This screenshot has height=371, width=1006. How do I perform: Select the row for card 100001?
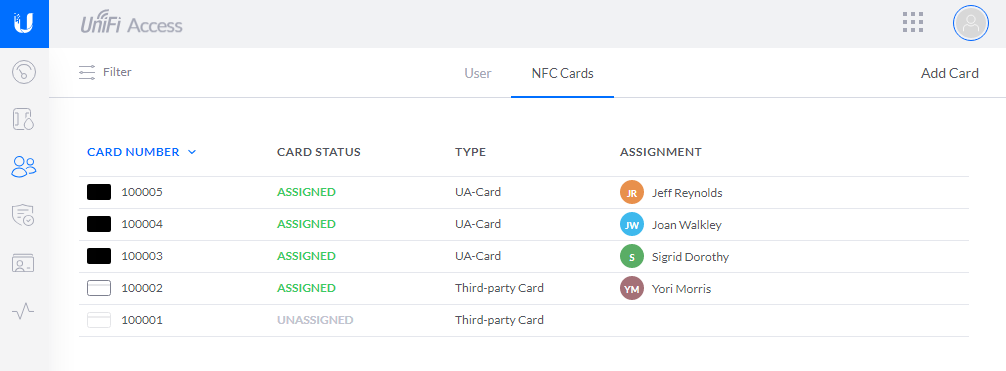pos(524,320)
